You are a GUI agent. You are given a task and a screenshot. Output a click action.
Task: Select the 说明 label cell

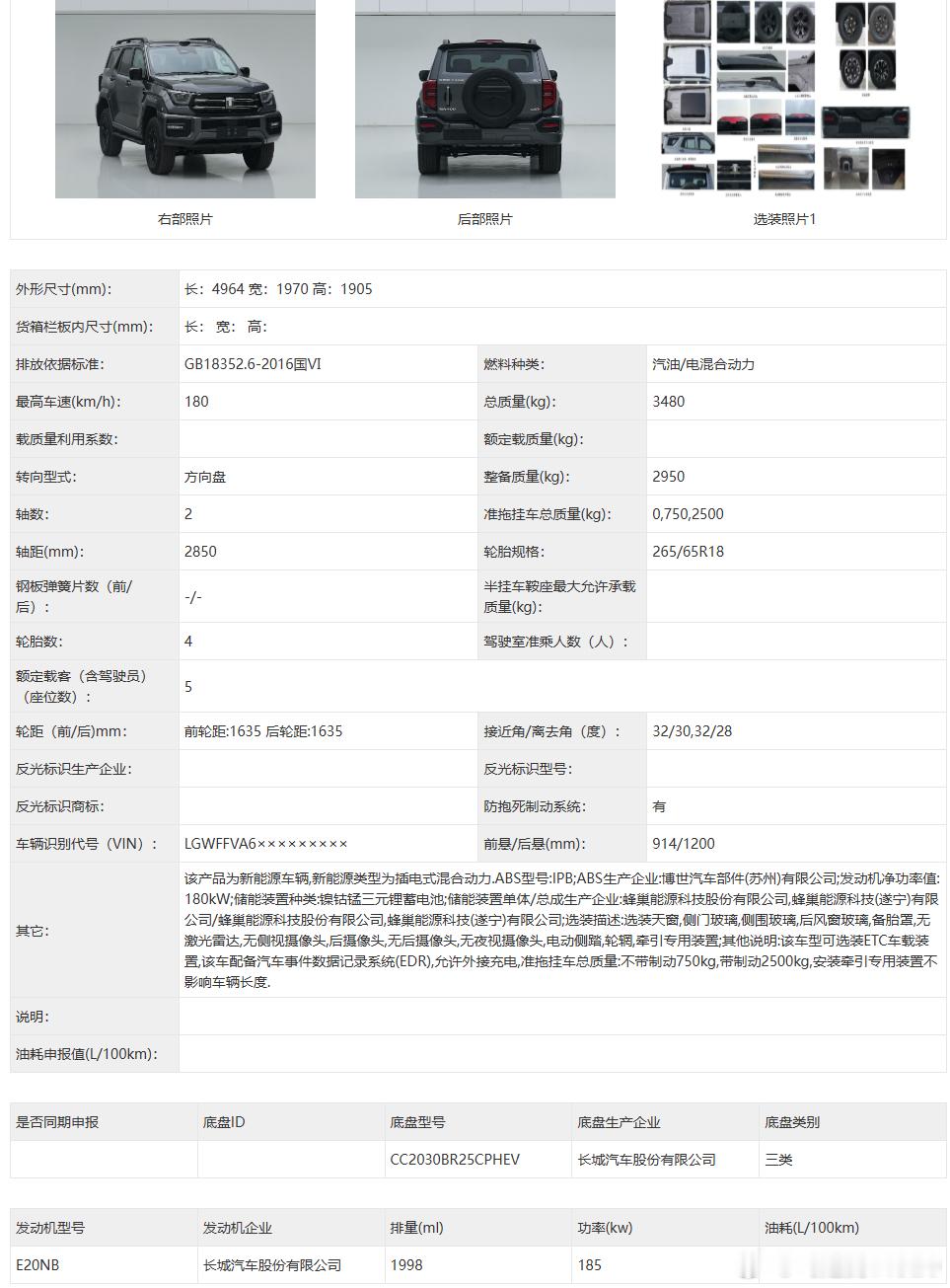95,1017
